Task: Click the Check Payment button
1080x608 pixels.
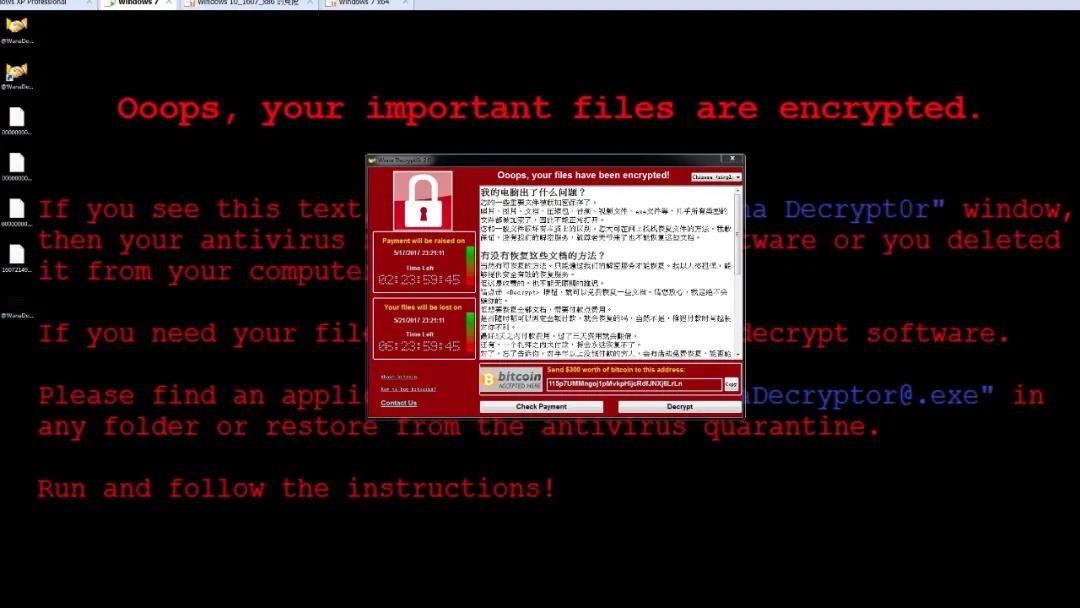Action: pos(541,406)
